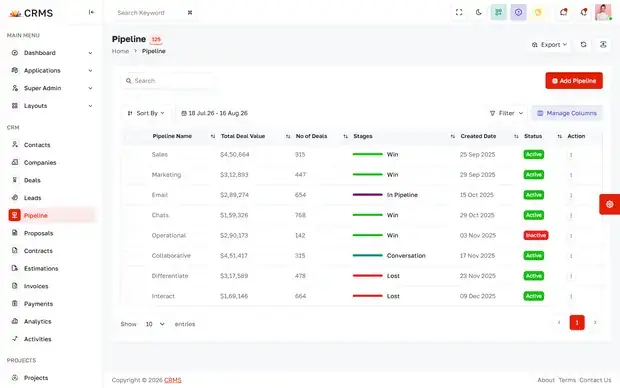Sort by Created Date column arrows

click(516, 136)
